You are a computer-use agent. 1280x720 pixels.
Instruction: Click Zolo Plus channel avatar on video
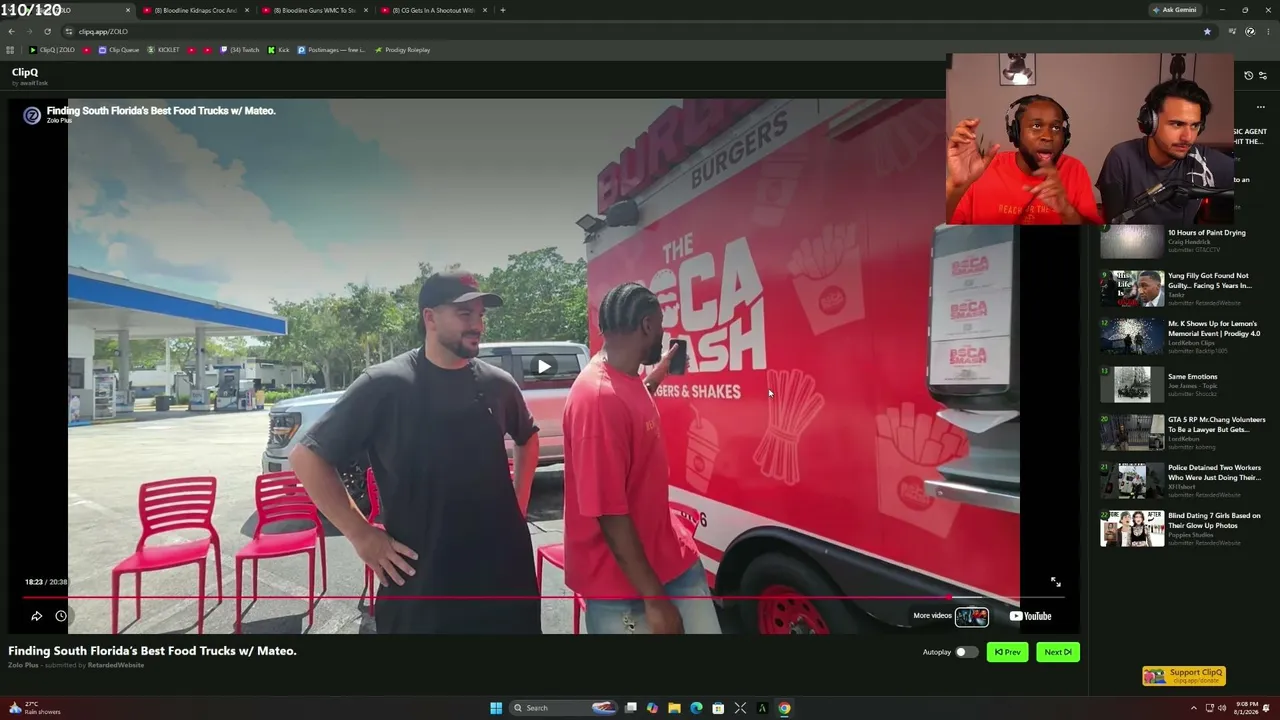pyautogui.click(x=32, y=115)
